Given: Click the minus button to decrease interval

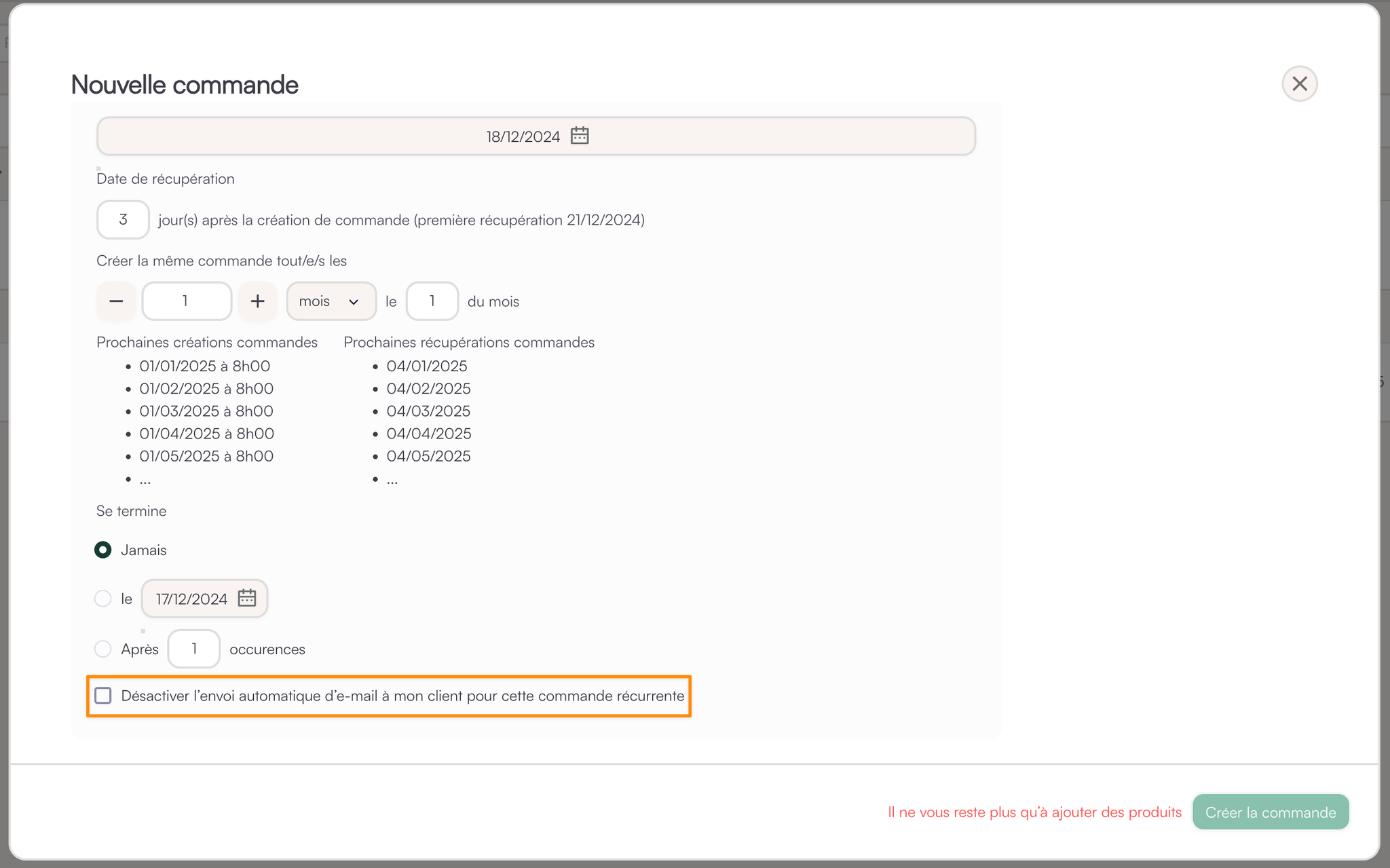Looking at the screenshot, I should 116,301.
